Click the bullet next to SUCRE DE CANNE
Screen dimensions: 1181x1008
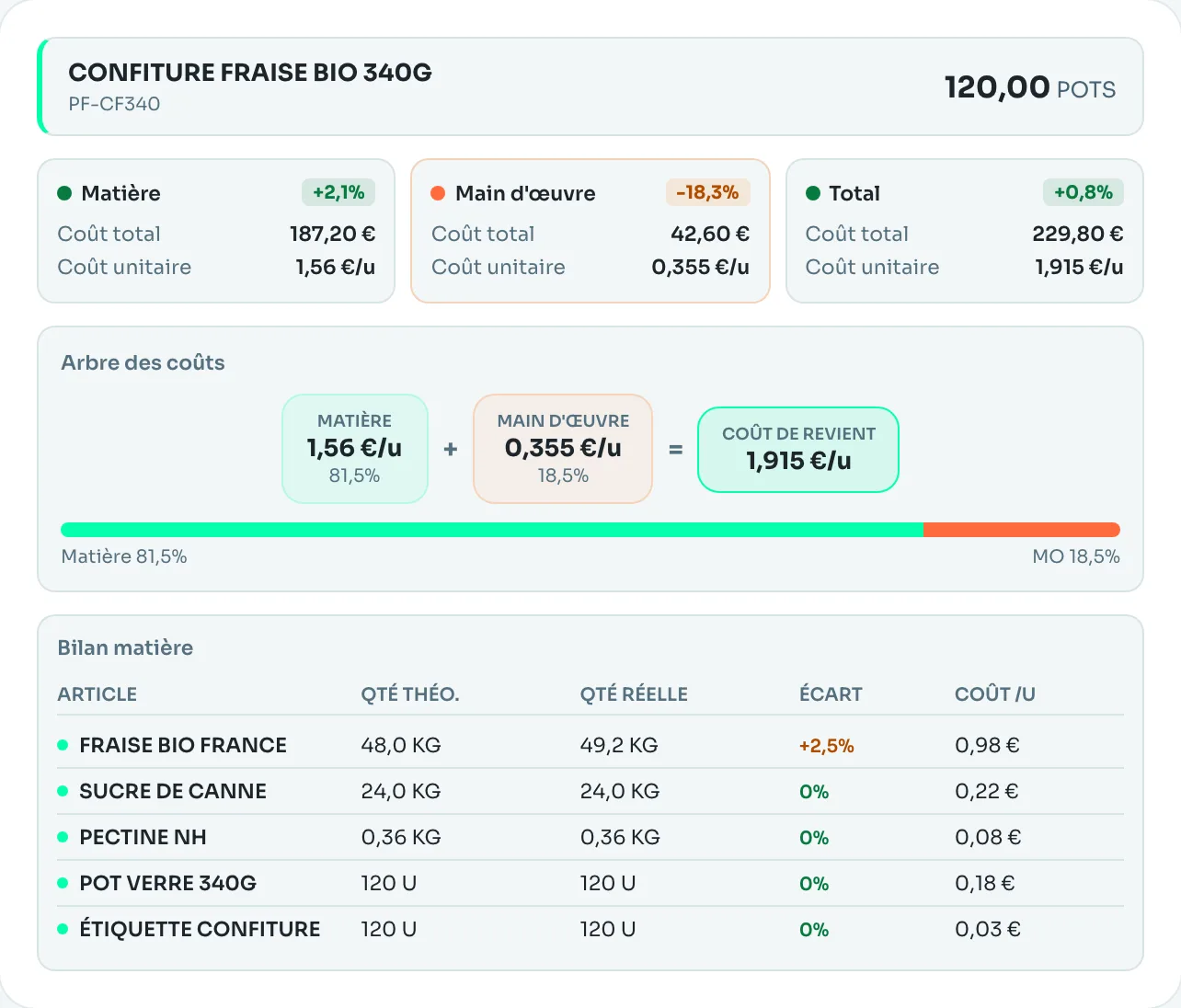63,791
